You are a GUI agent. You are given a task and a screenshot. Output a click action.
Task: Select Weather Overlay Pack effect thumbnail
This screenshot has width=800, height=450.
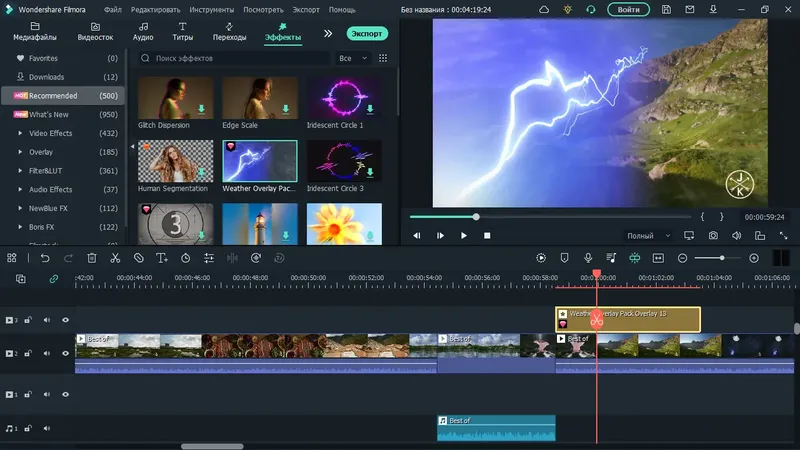[260, 161]
